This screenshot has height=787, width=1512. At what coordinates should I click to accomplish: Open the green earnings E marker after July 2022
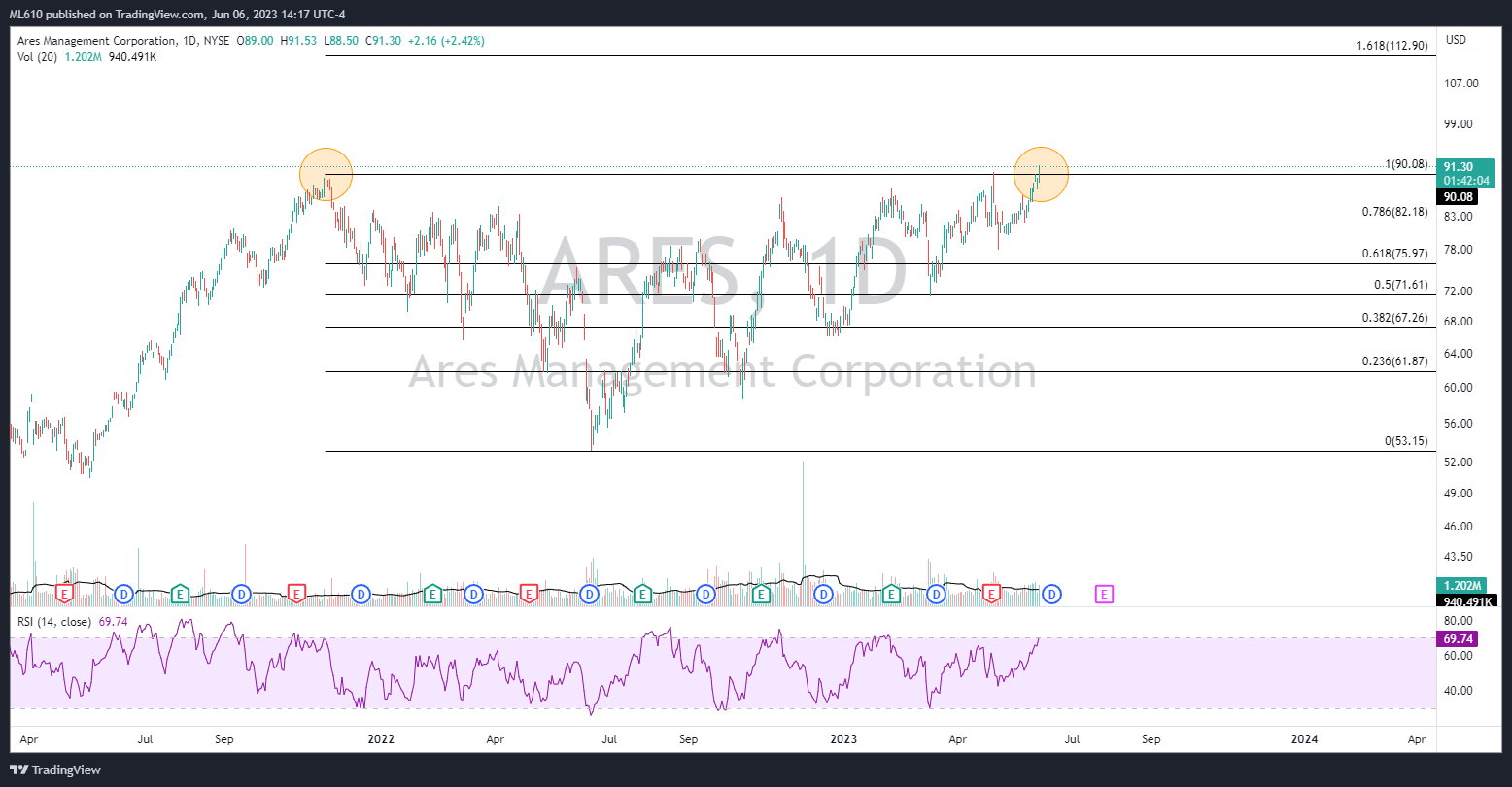[642, 593]
